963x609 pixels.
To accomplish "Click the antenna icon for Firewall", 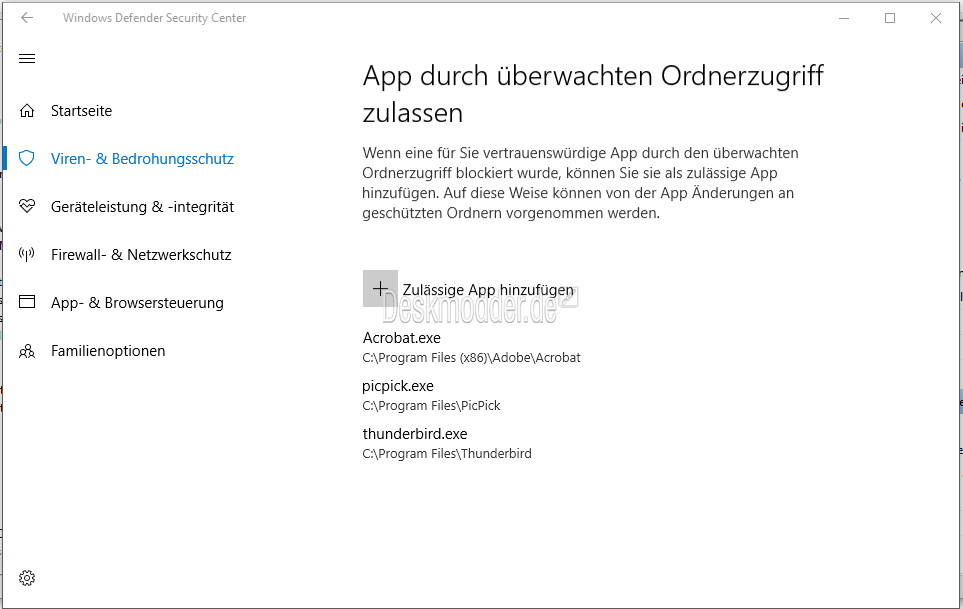I will click(x=27, y=254).
